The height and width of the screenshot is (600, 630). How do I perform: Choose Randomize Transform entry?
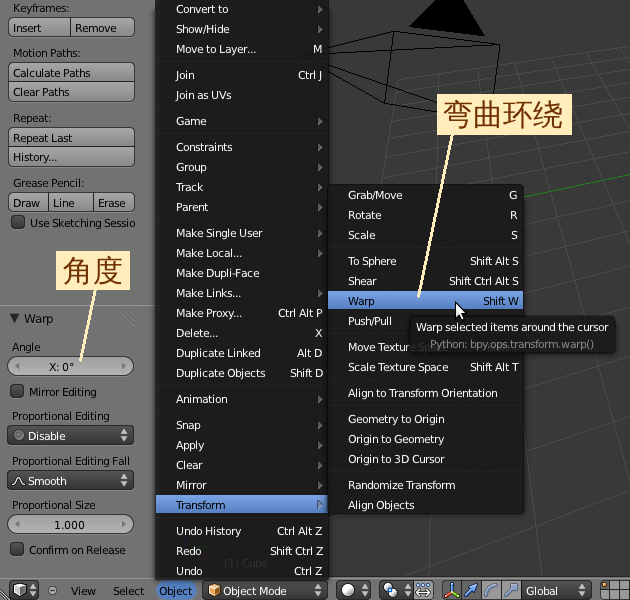(425, 485)
